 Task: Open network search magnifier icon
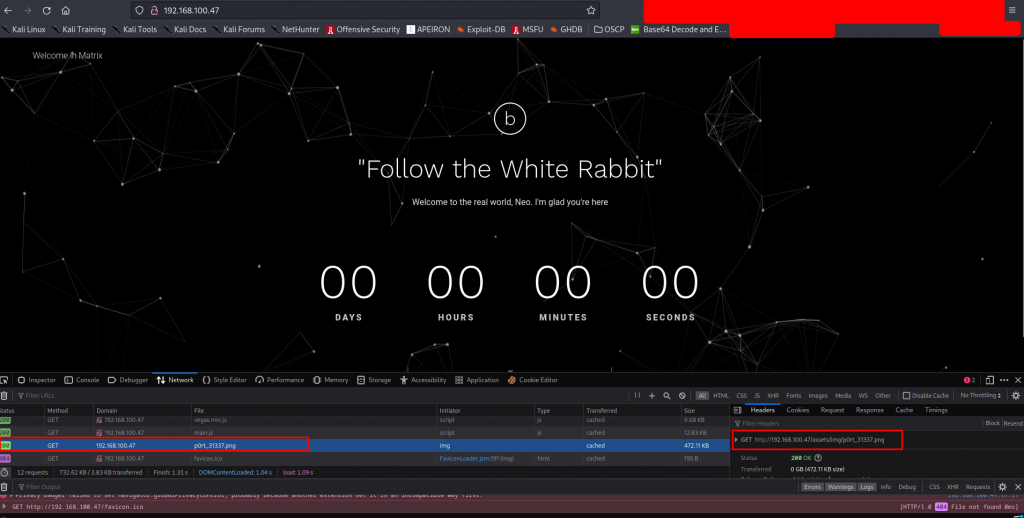(667, 395)
